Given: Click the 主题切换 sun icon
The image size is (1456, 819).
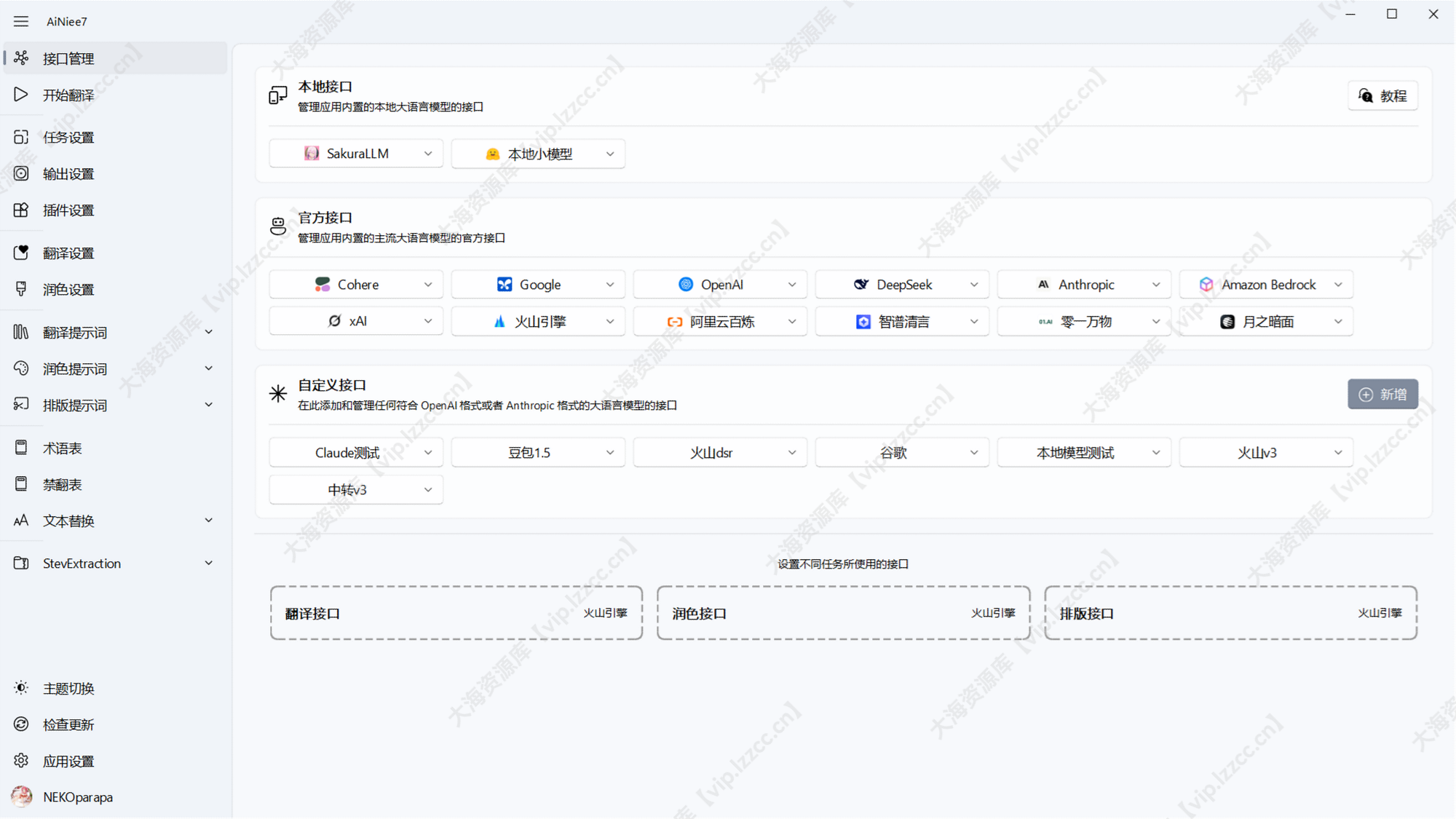Looking at the screenshot, I should coord(21,688).
